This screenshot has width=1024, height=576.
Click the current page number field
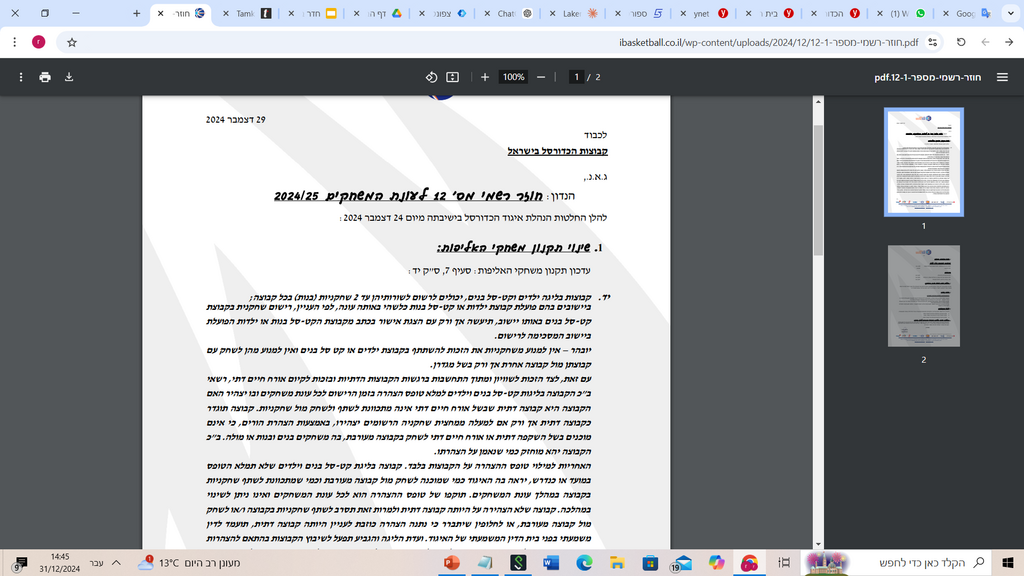pyautogui.click(x=576, y=77)
